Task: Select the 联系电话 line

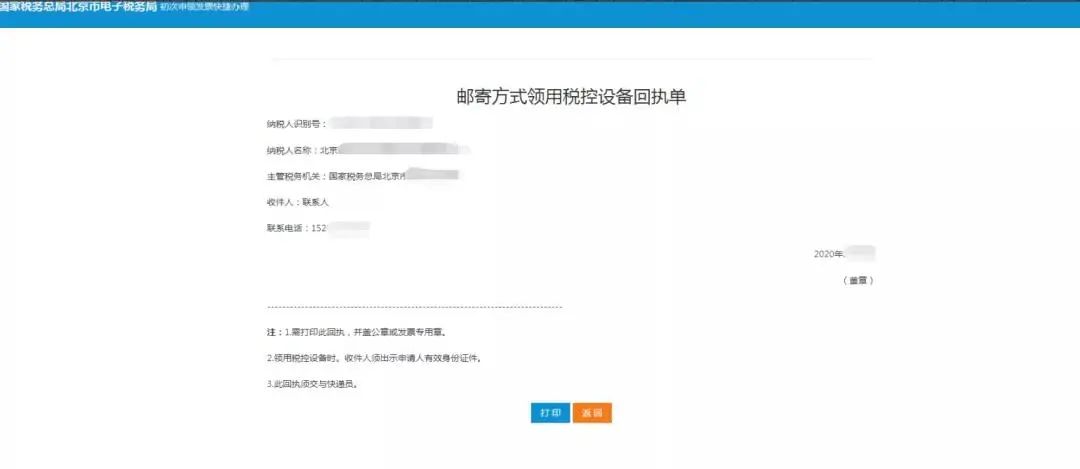Action: 318,228
